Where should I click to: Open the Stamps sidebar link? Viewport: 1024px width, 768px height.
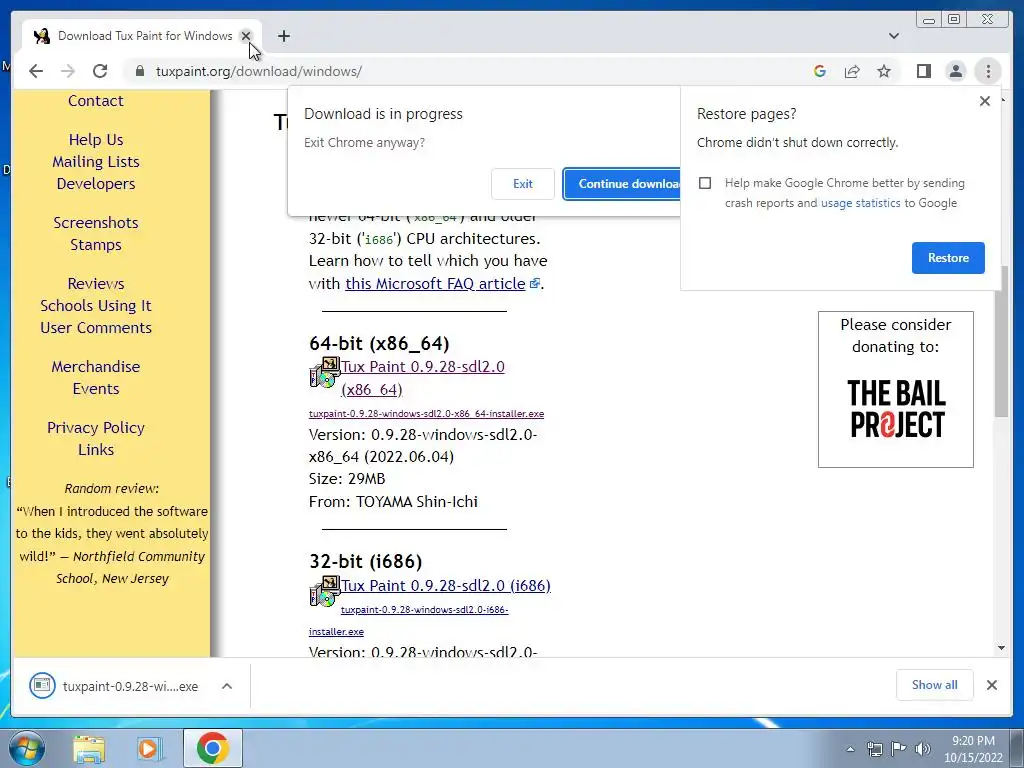pos(96,245)
